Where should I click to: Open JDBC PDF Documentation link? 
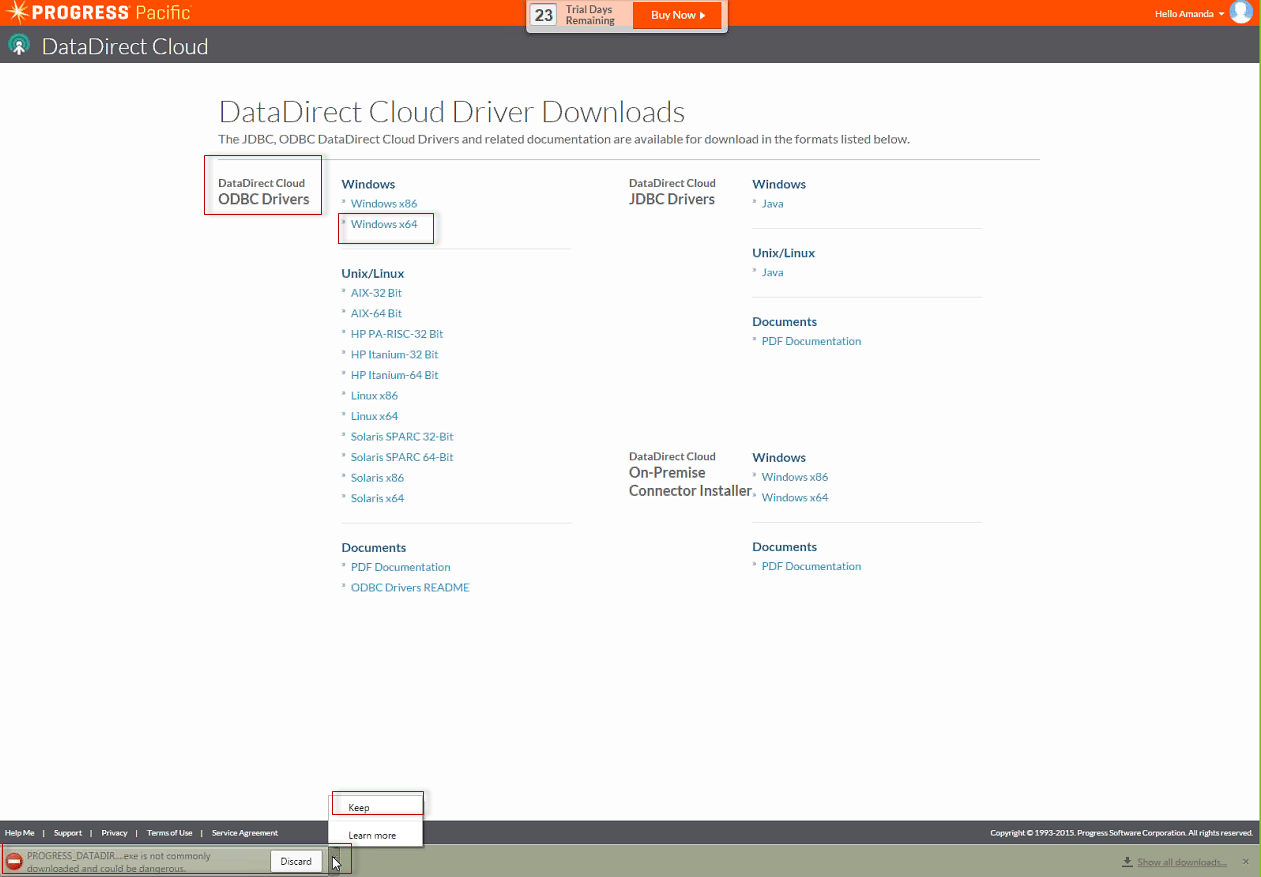811,341
